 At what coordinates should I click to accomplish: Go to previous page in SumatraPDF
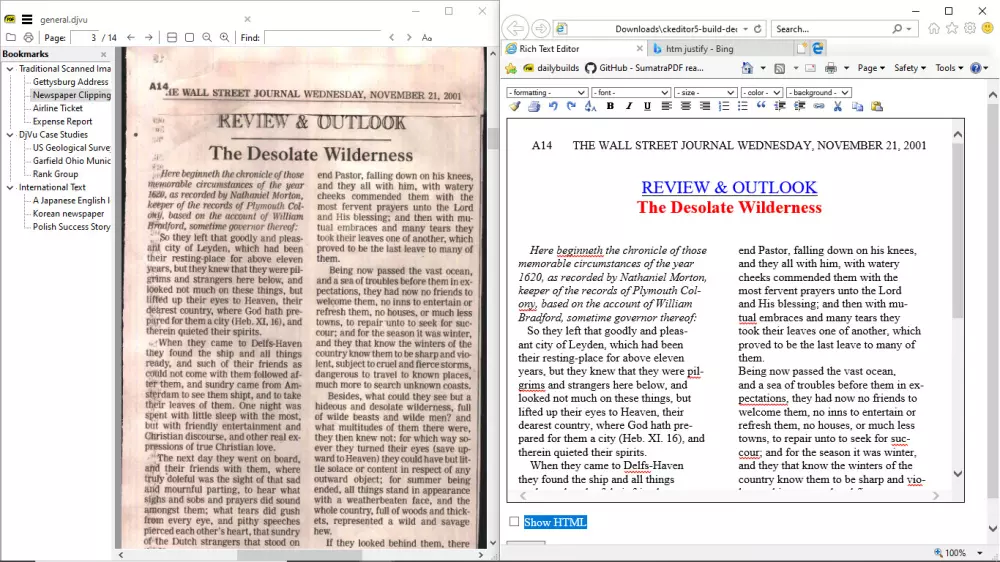131,38
